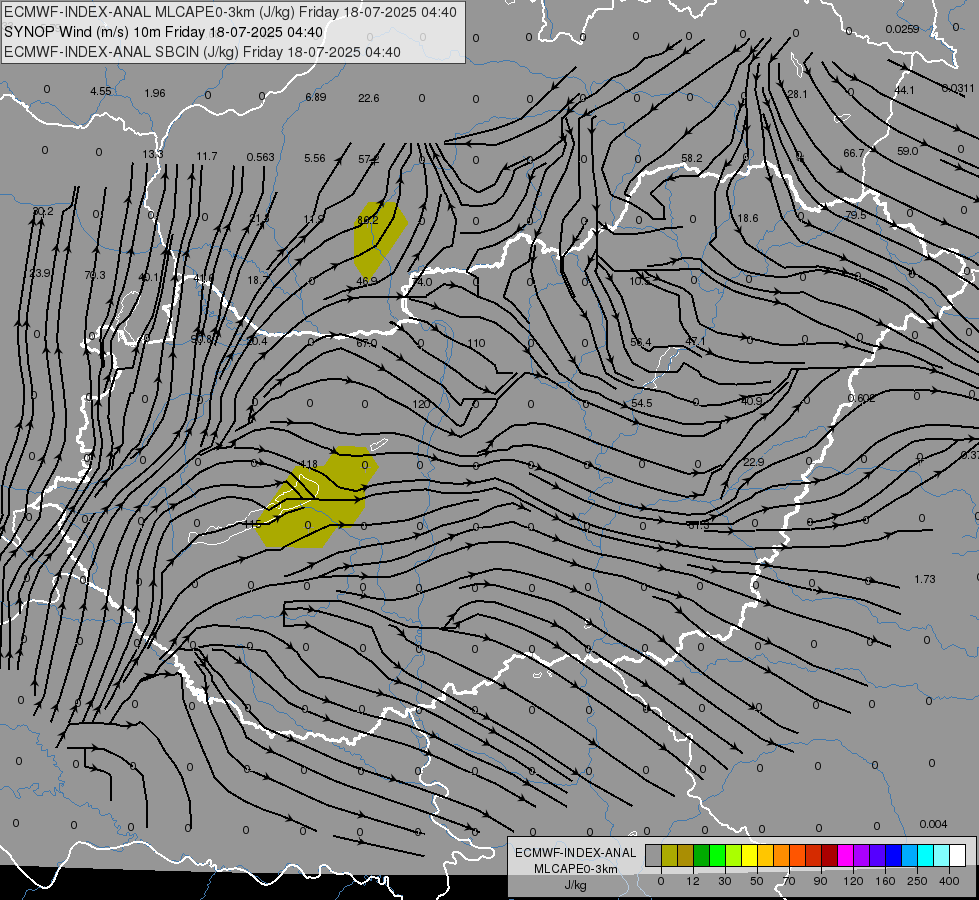Click the map value 58.2
This screenshot has height=900, width=979.
click(x=692, y=159)
